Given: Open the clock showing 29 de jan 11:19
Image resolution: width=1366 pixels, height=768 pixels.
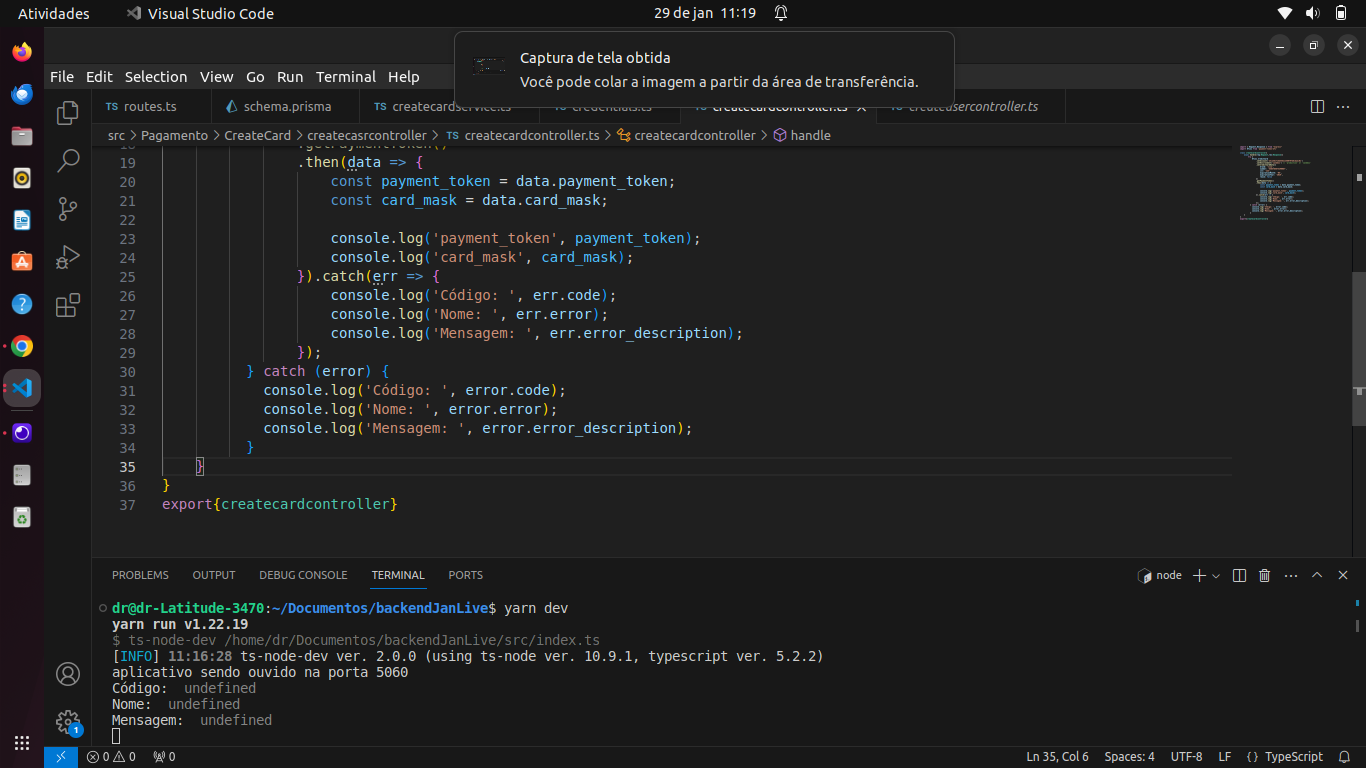Looking at the screenshot, I should tap(705, 13).
